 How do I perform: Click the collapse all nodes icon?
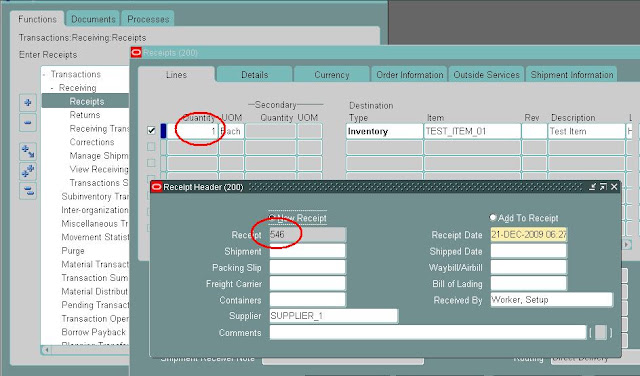pyautogui.click(x=28, y=191)
